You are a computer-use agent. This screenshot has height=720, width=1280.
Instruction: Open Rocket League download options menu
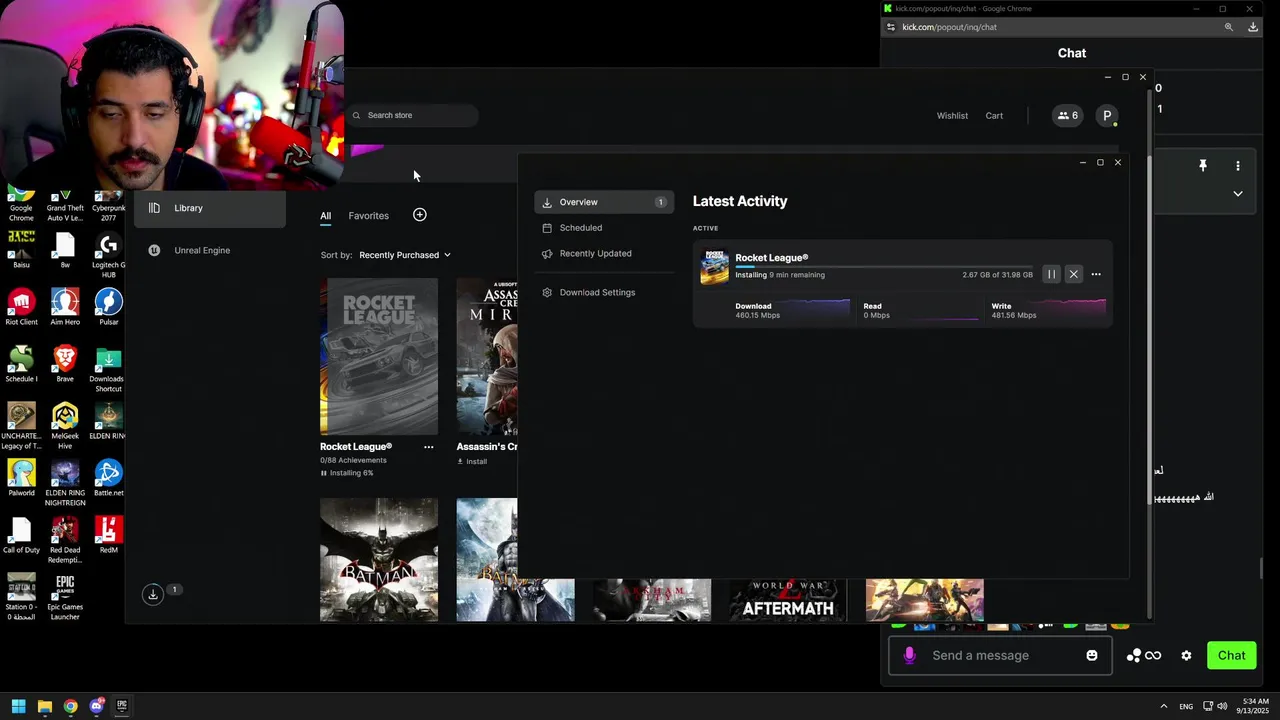tap(1096, 274)
